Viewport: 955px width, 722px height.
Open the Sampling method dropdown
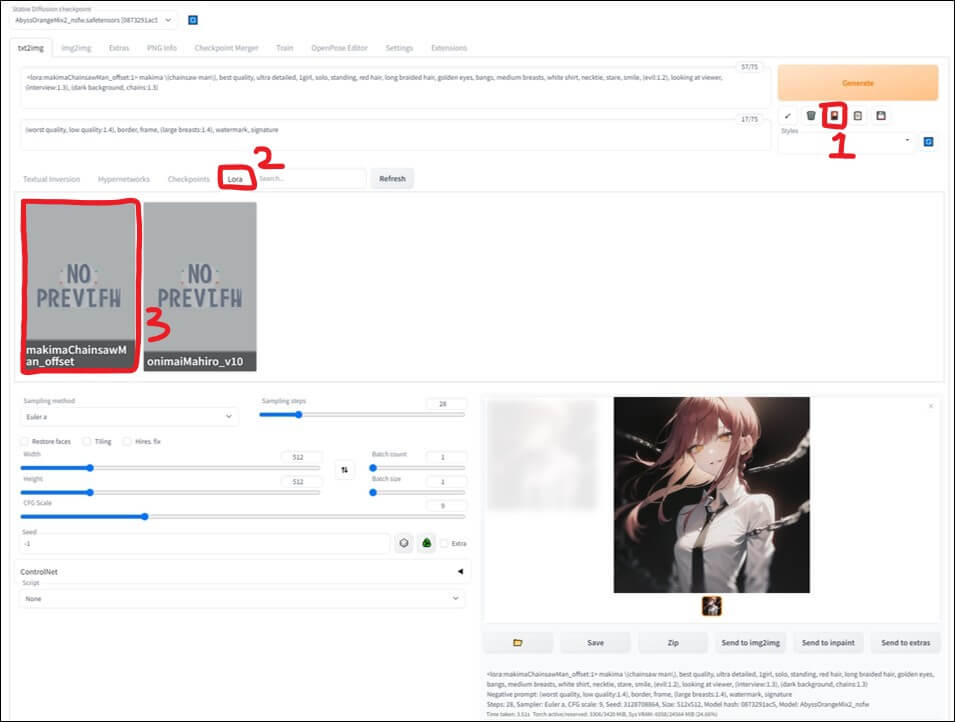[130, 416]
